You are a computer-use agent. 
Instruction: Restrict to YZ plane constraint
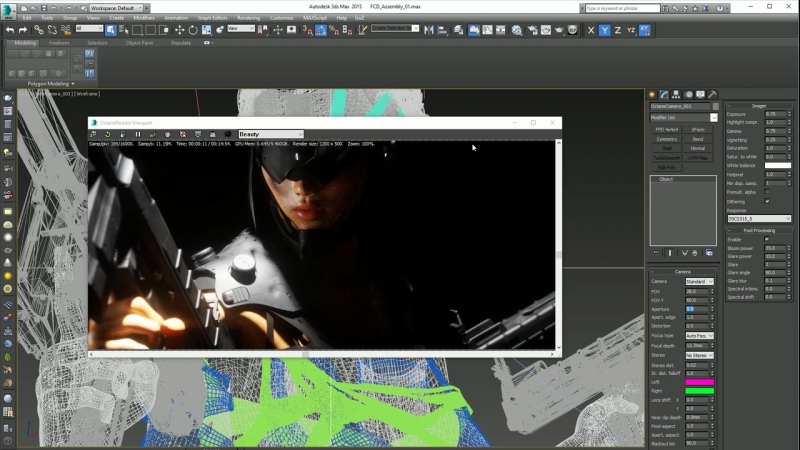tap(631, 30)
